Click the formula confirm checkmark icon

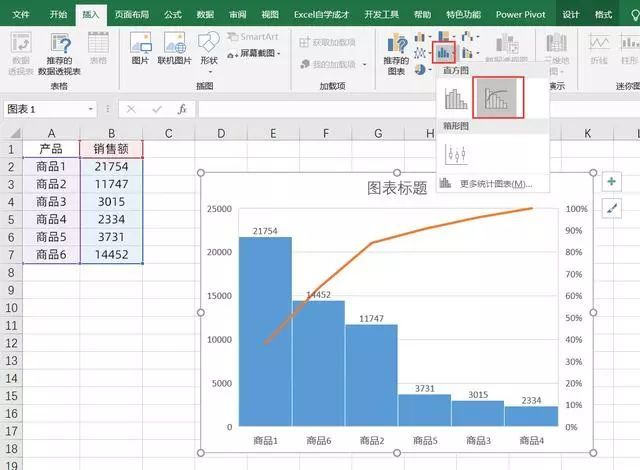click(157, 109)
